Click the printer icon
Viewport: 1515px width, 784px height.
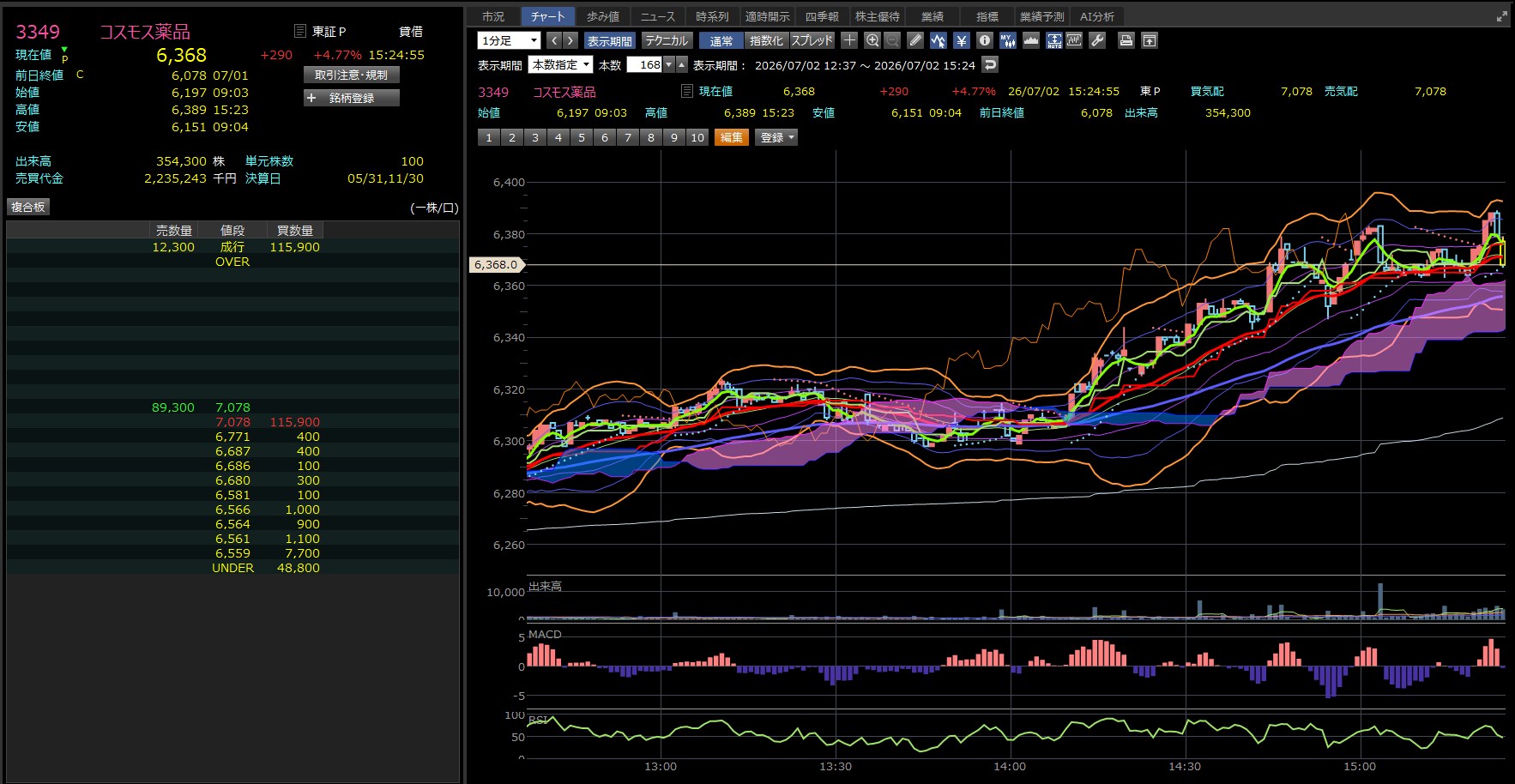(x=1126, y=40)
